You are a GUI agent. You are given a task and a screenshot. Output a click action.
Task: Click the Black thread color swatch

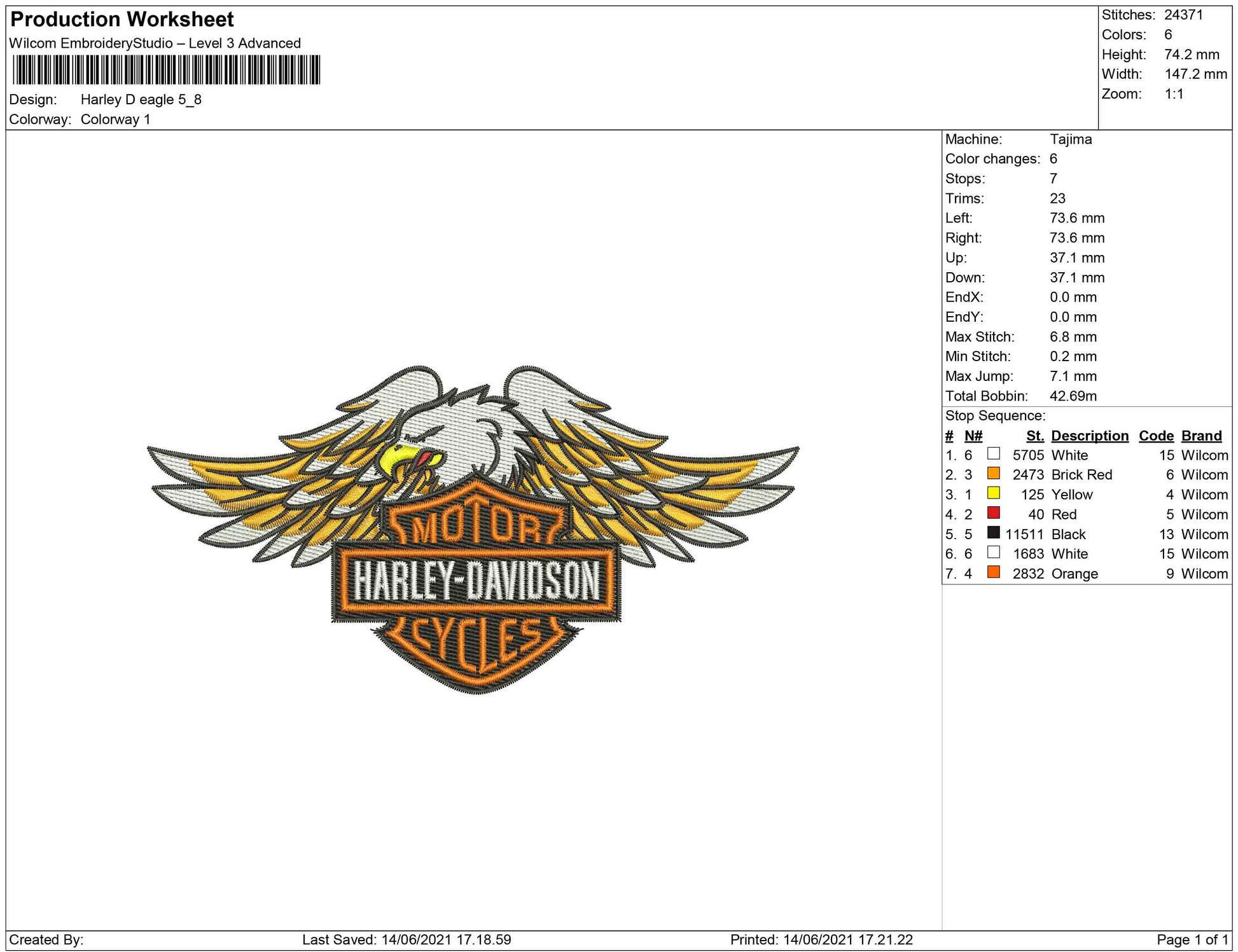coord(993,532)
